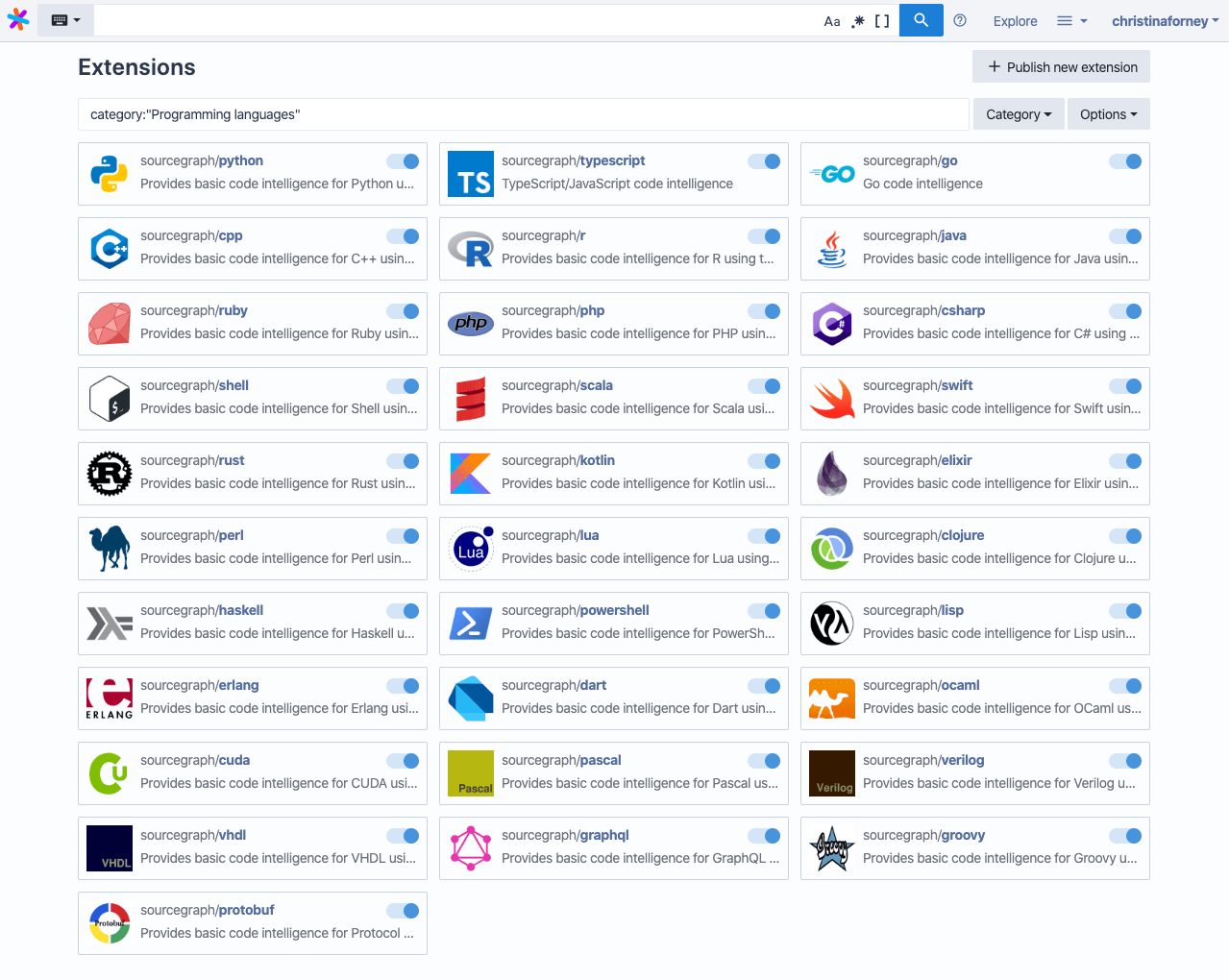The height and width of the screenshot is (980, 1229).
Task: Toggle case-sensitive search with the Aa icon
Action: [x=832, y=20]
